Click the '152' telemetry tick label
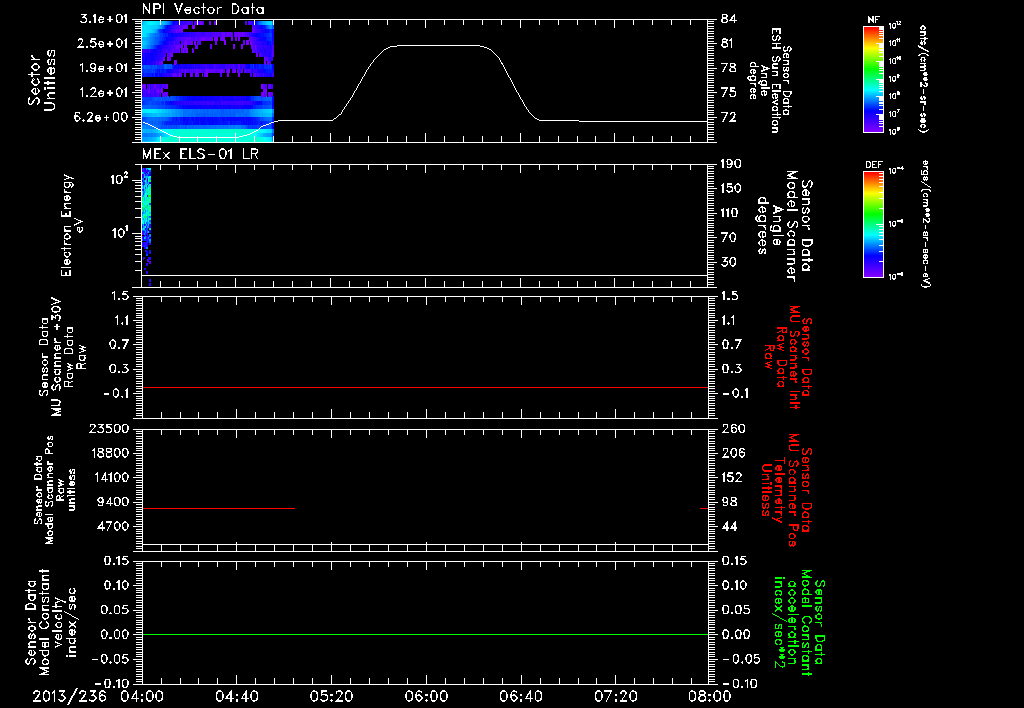The height and width of the screenshot is (708, 1024). tap(731, 477)
